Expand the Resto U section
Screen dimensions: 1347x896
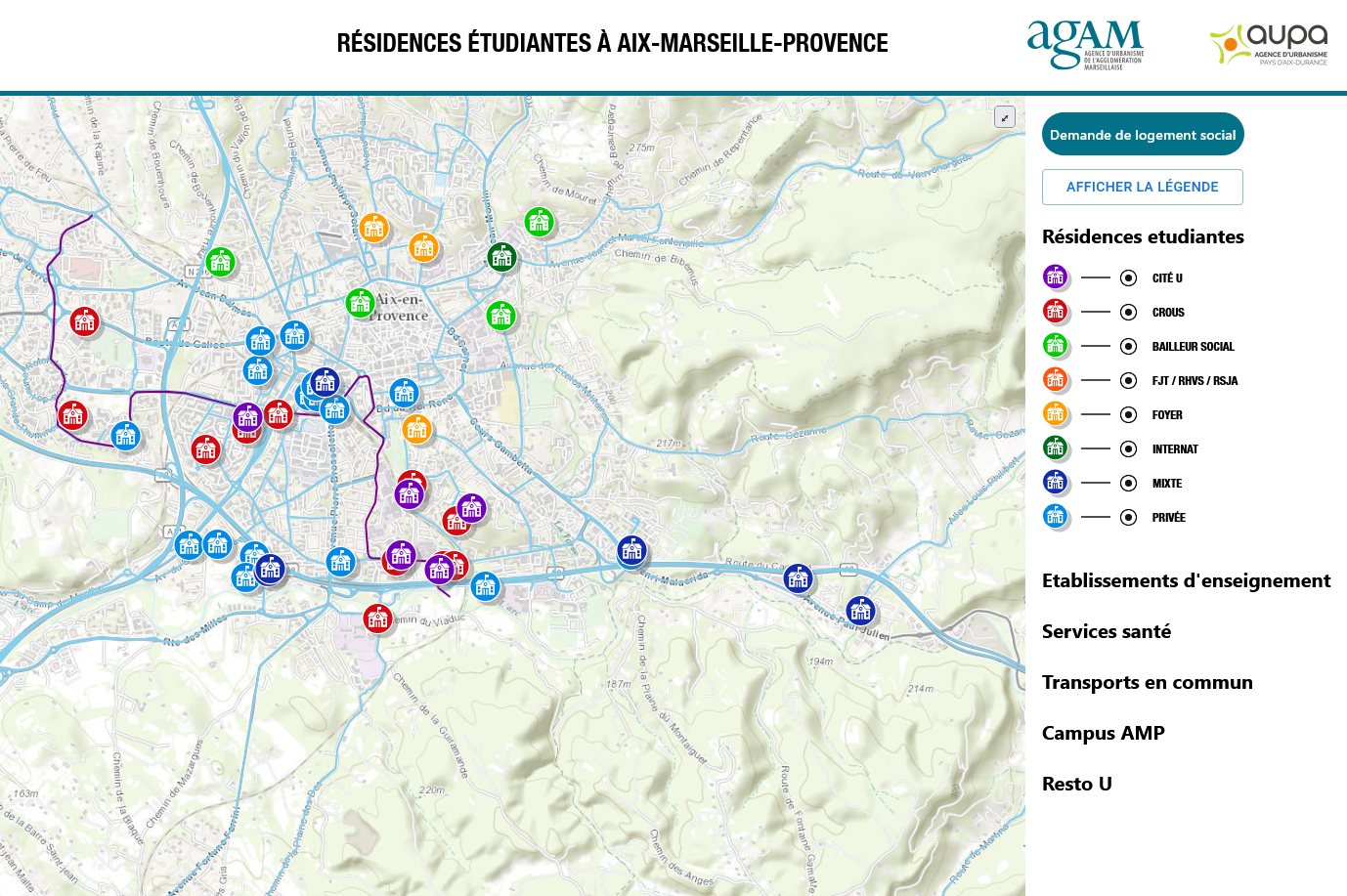(x=1077, y=784)
